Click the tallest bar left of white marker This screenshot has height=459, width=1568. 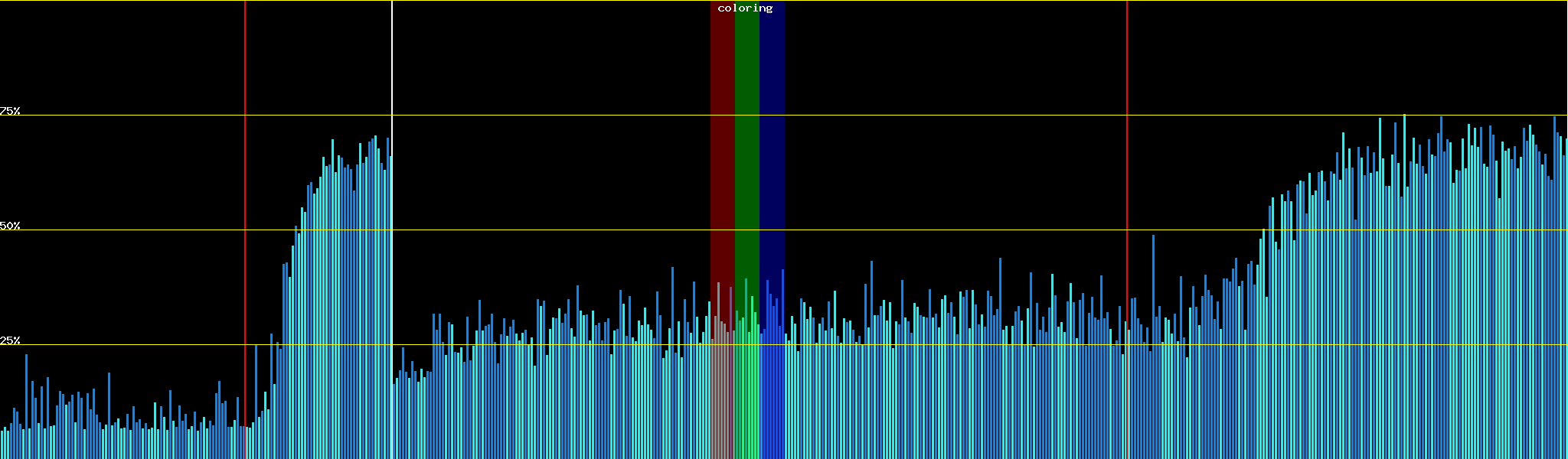point(375,306)
